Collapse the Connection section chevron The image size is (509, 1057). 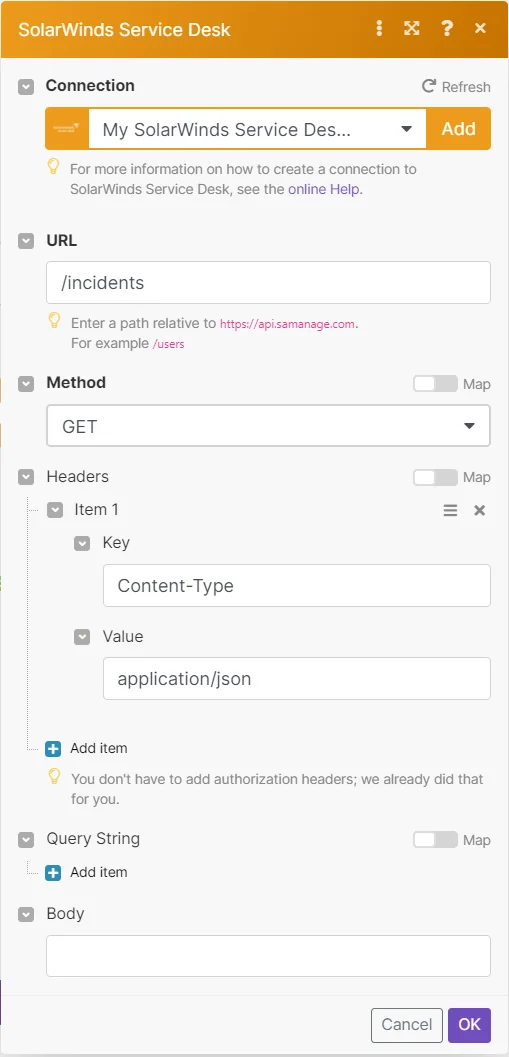pos(26,87)
